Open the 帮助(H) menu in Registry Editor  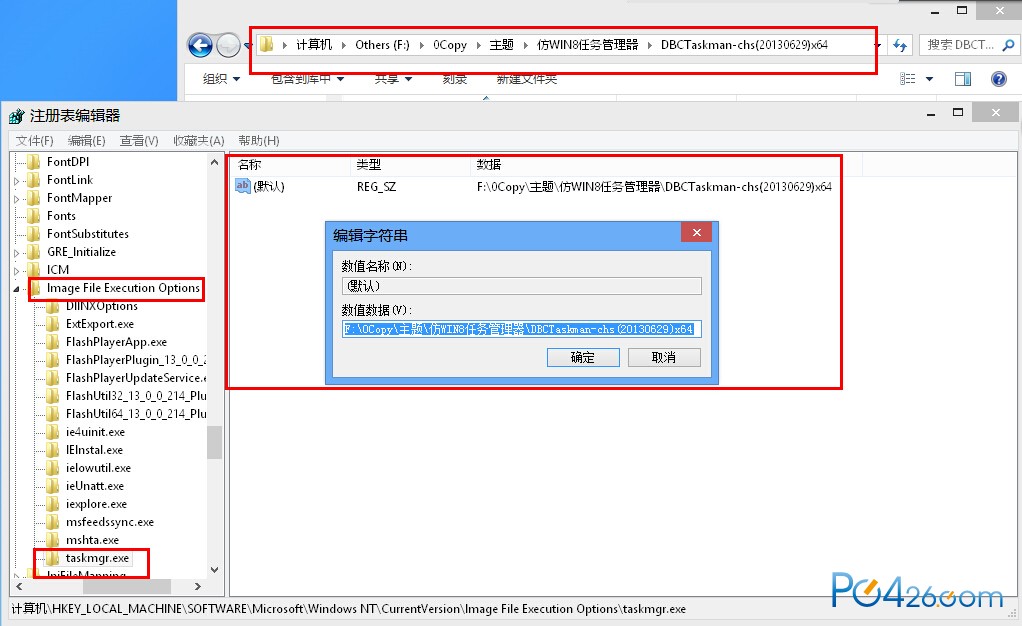coord(259,141)
